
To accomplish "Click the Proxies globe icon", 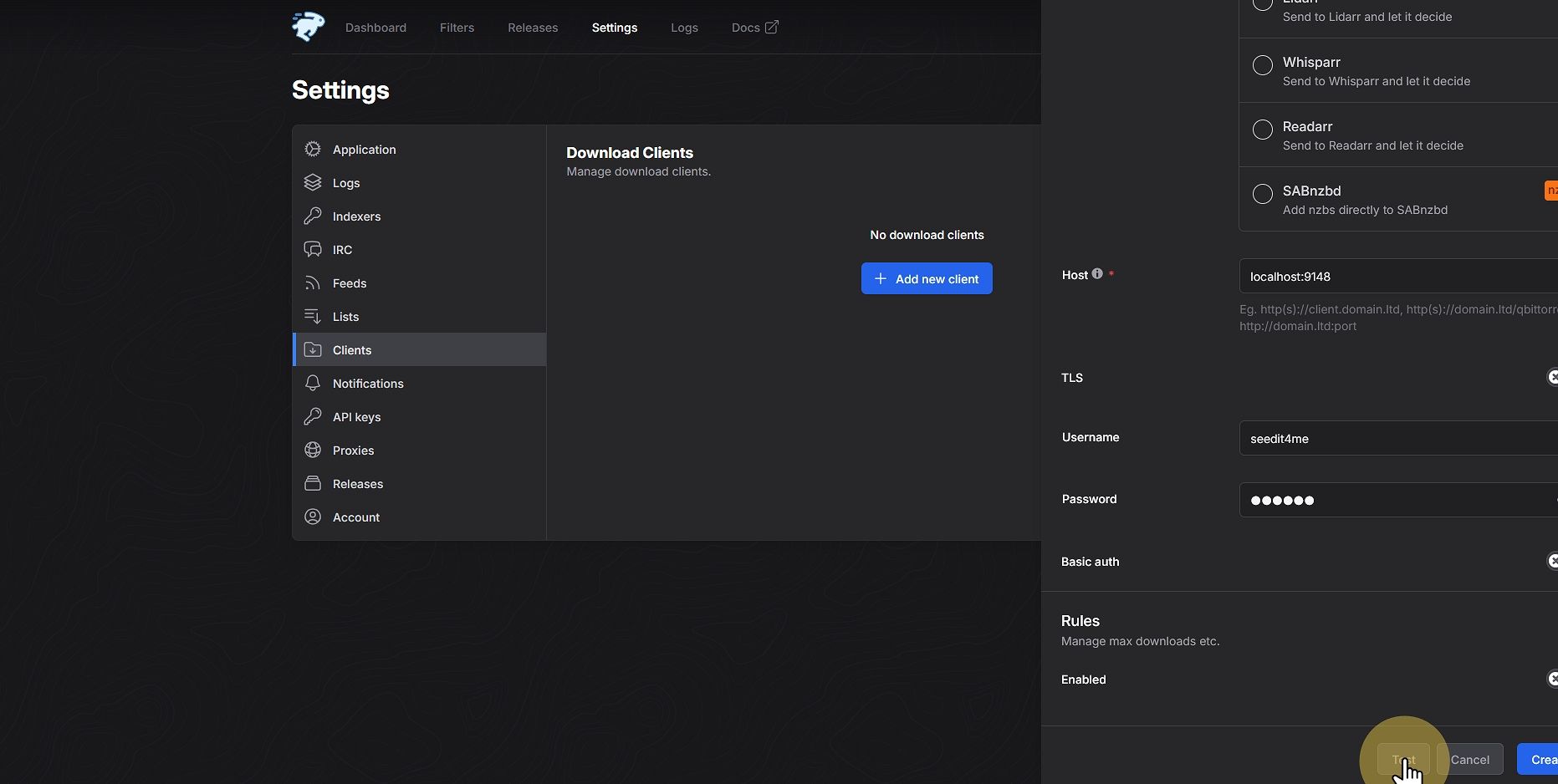I will click(x=313, y=450).
